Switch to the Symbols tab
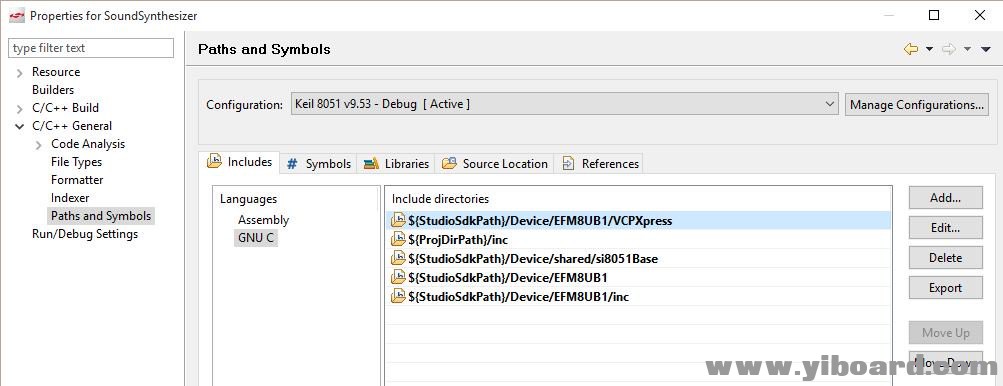The width and height of the screenshot is (1003, 386). click(x=319, y=164)
